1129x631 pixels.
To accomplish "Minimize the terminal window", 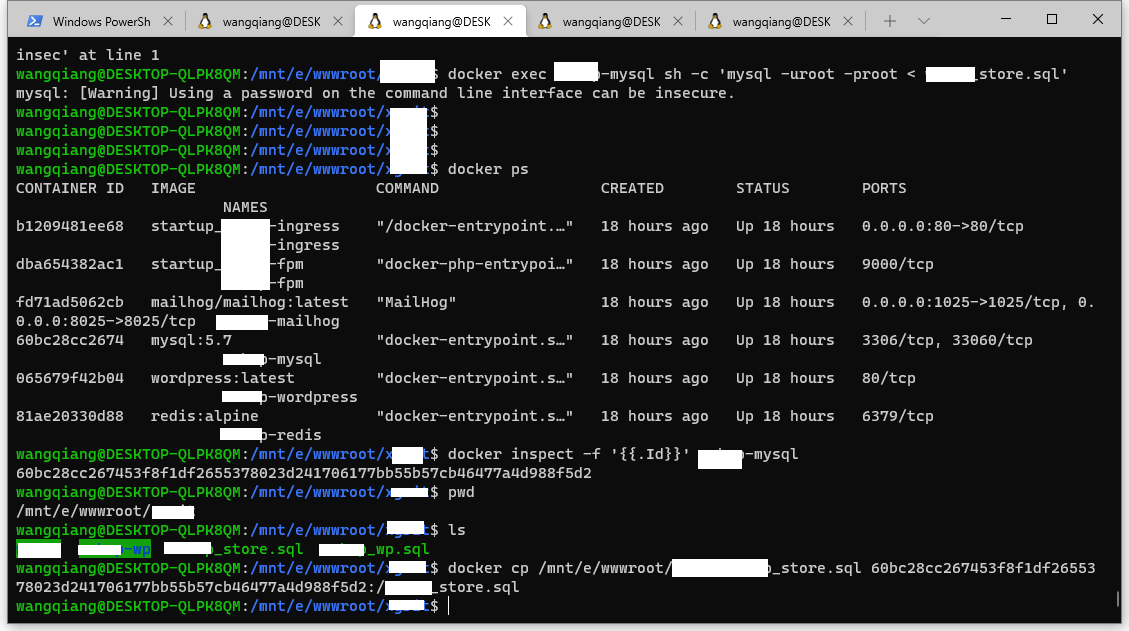I will point(1005,20).
